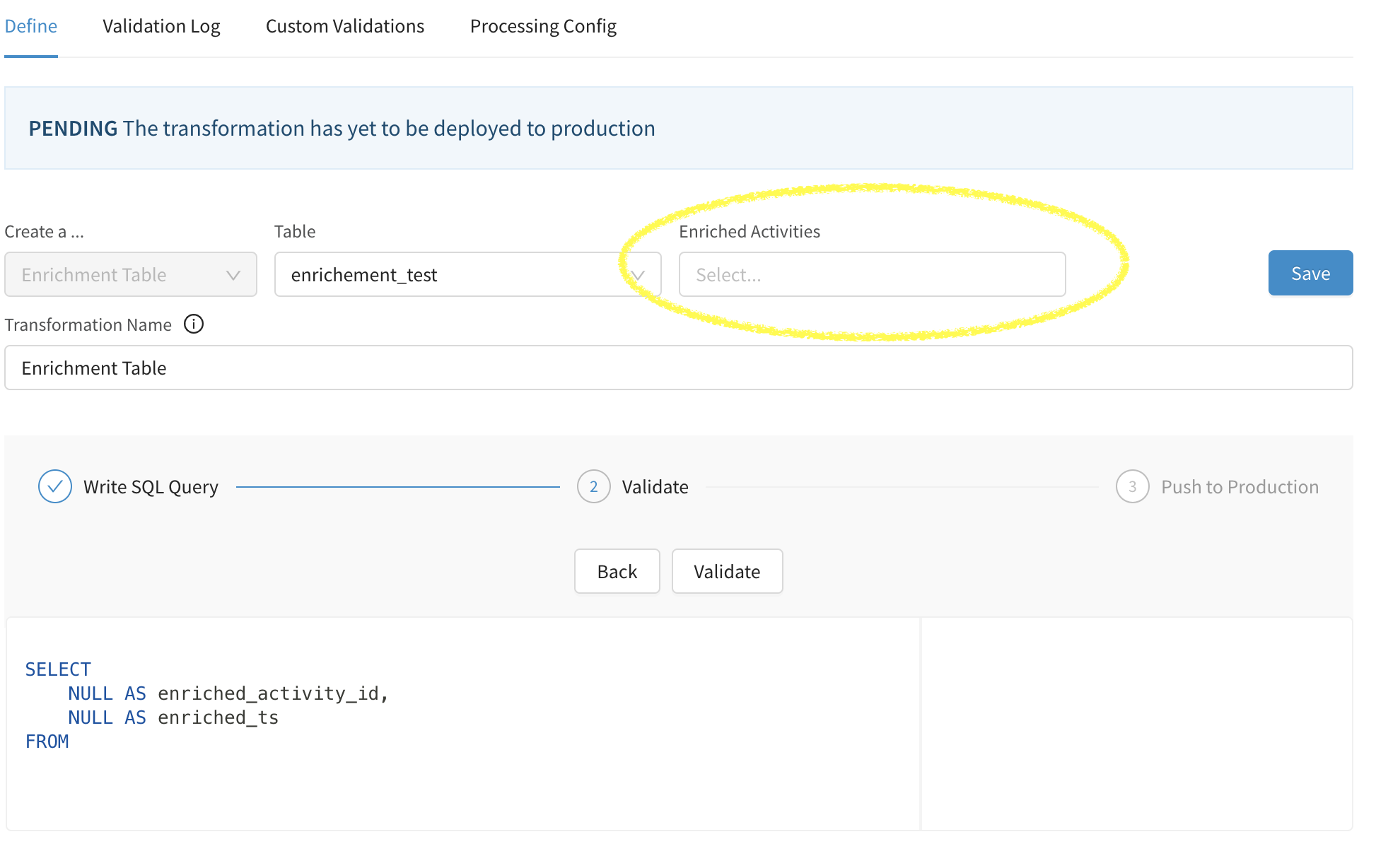Click the empty right results panel

1137,724
